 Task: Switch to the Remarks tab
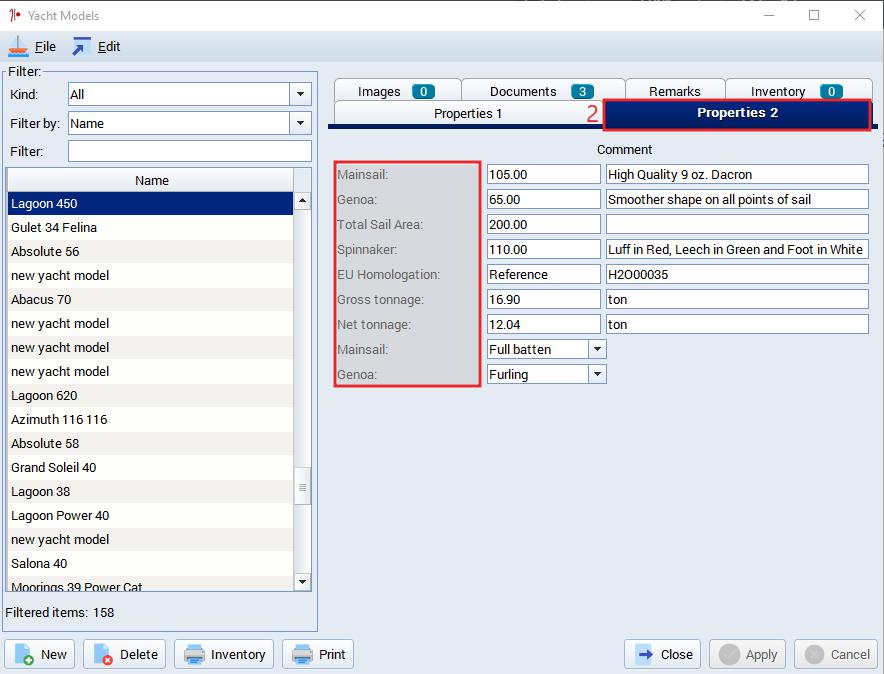(675, 91)
